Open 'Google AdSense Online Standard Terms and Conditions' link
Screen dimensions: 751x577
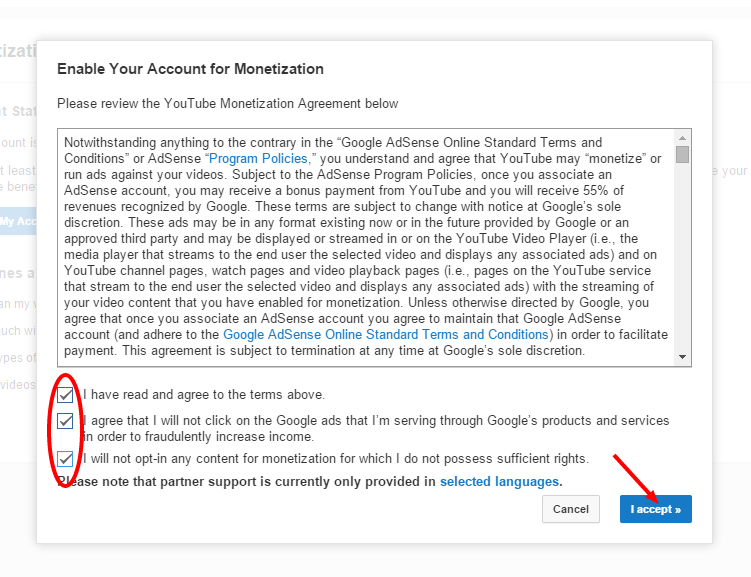coord(386,334)
